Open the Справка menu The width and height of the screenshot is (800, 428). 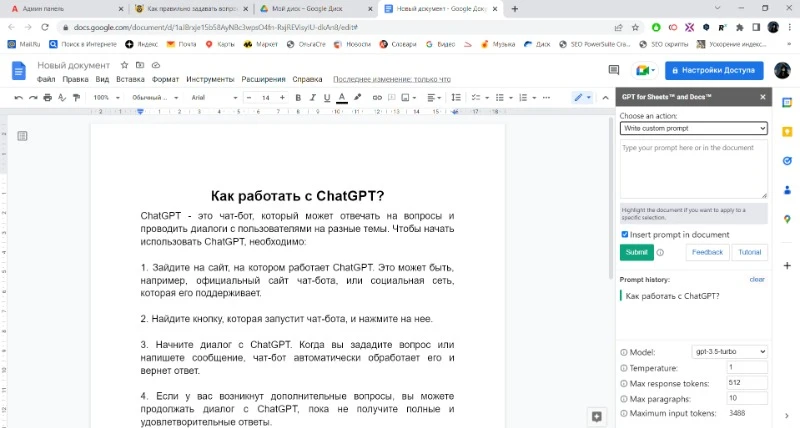coord(307,79)
